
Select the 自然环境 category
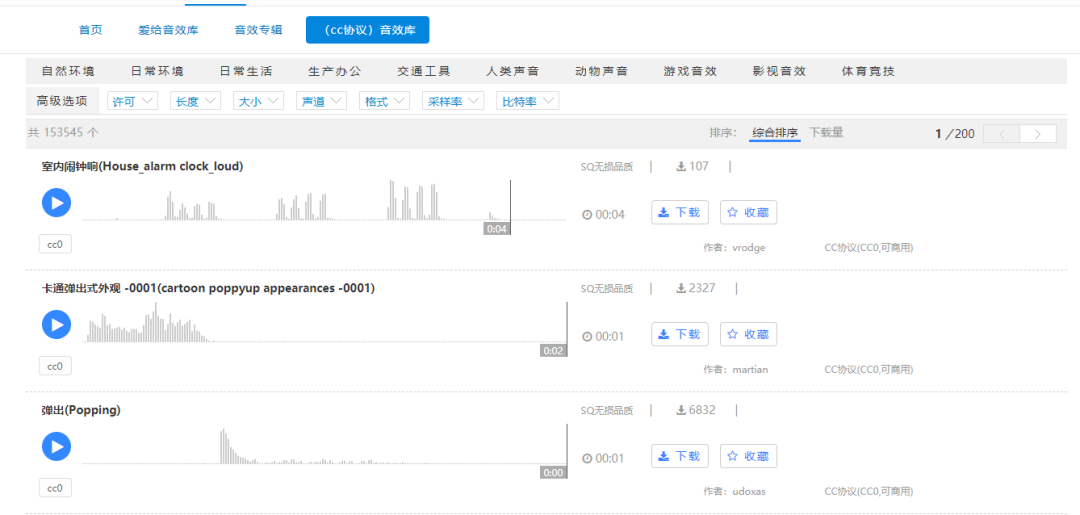pos(68,71)
